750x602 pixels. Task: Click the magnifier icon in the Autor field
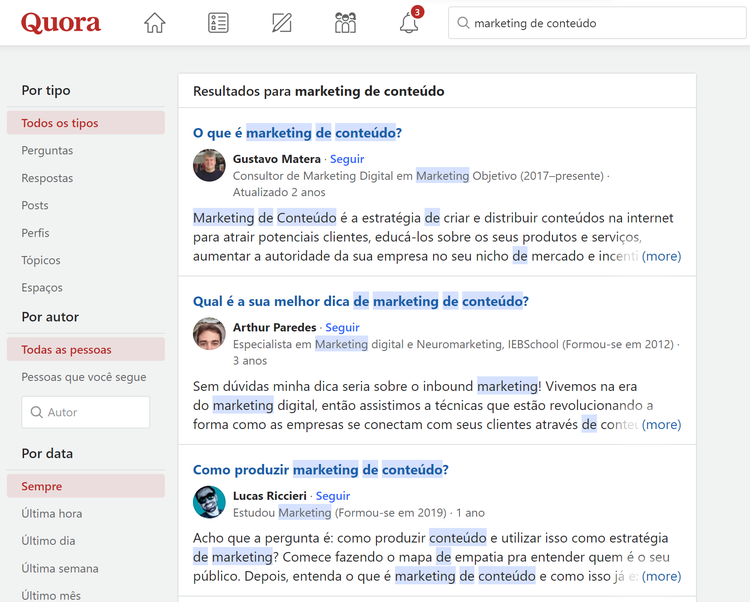click(x=36, y=412)
